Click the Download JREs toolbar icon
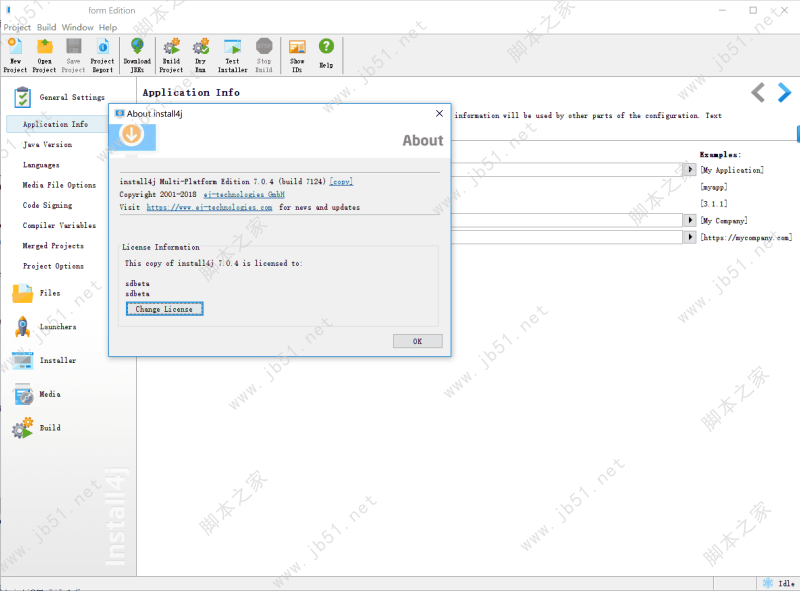The width and height of the screenshot is (800, 591). (x=137, y=56)
